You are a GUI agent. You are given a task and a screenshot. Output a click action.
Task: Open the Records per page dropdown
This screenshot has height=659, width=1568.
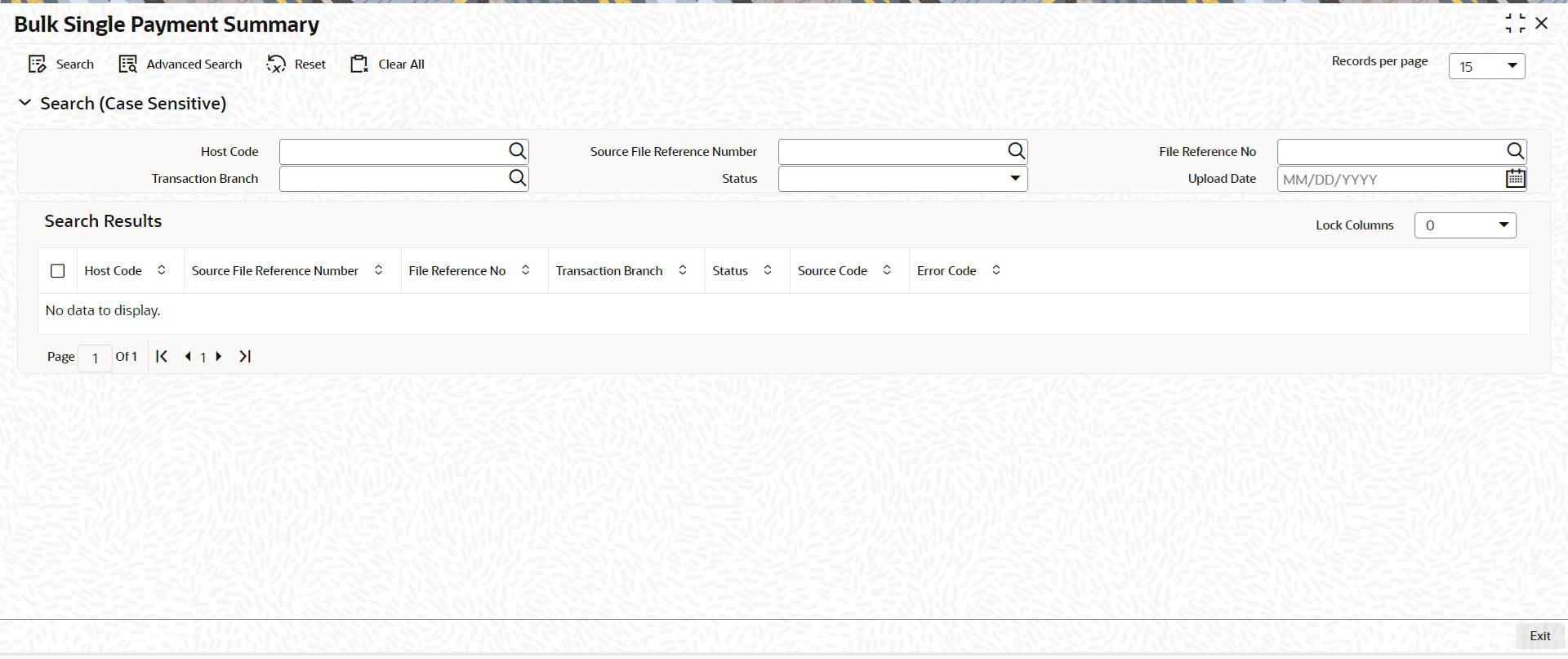click(x=1487, y=66)
